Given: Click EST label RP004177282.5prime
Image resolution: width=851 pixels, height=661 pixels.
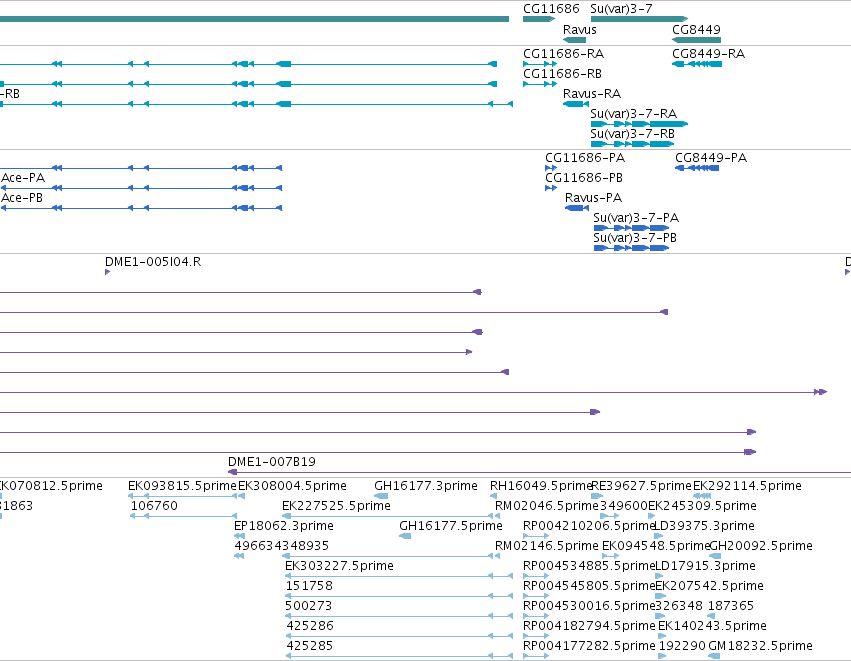Looking at the screenshot, I should (x=589, y=646).
